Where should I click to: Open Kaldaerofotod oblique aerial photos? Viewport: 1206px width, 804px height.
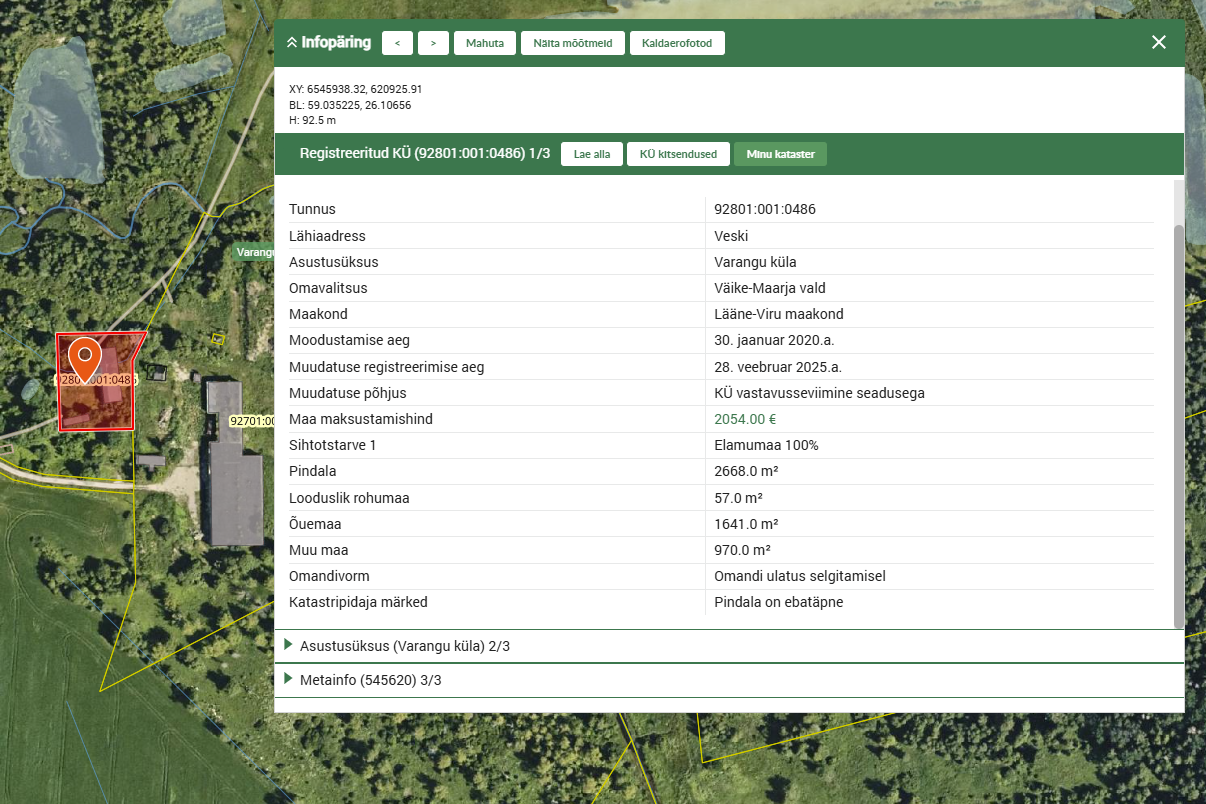point(677,43)
